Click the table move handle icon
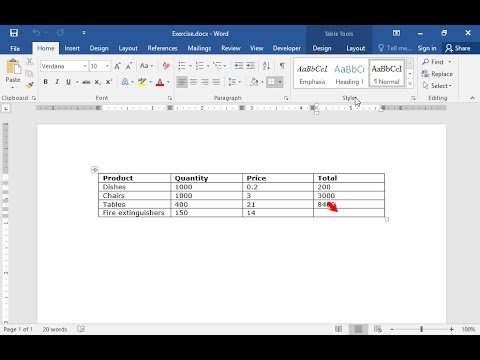Screen dimensions: 480x360 pos(95,170)
